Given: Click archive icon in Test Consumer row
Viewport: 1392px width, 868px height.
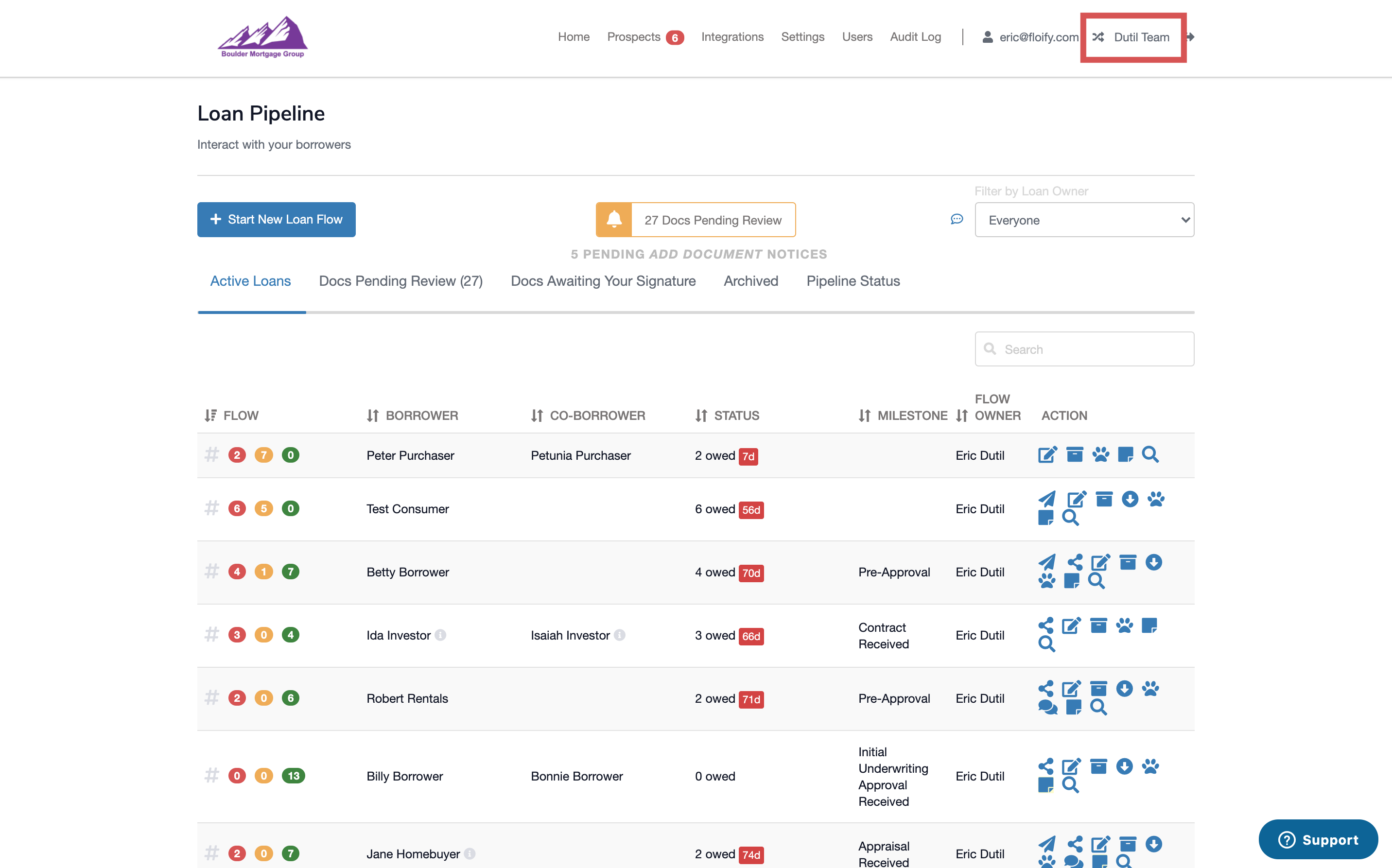Looking at the screenshot, I should pyautogui.click(x=1103, y=499).
